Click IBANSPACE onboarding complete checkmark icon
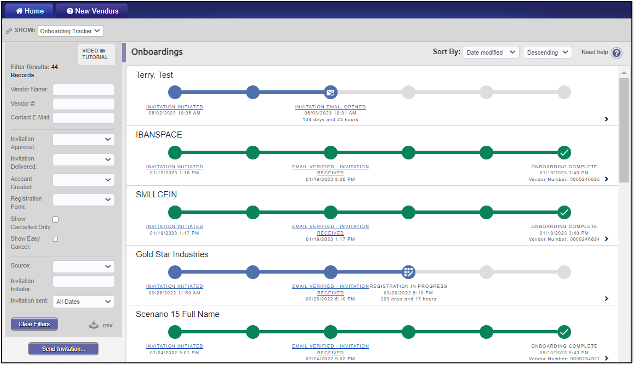 click(564, 153)
